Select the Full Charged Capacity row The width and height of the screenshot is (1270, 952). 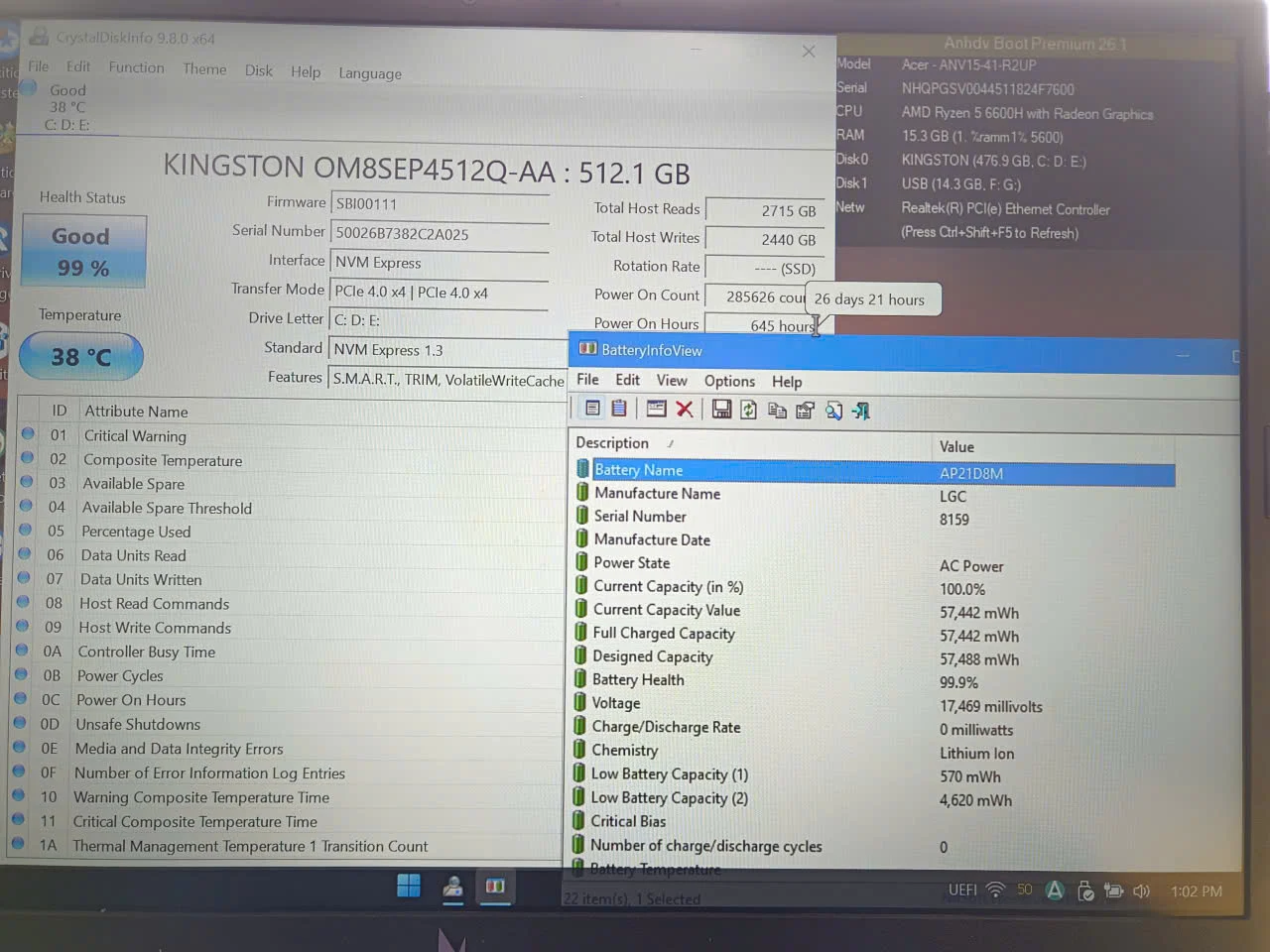[873, 634]
